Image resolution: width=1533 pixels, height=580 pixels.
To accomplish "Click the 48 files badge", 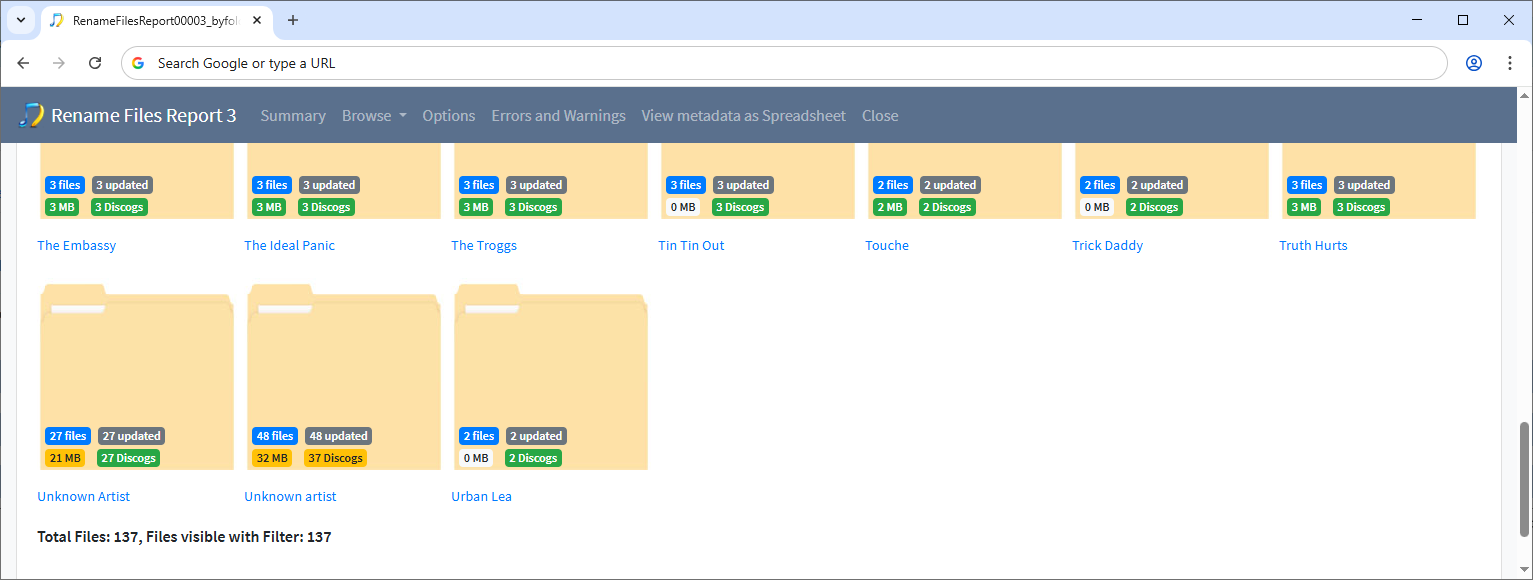I will point(275,436).
